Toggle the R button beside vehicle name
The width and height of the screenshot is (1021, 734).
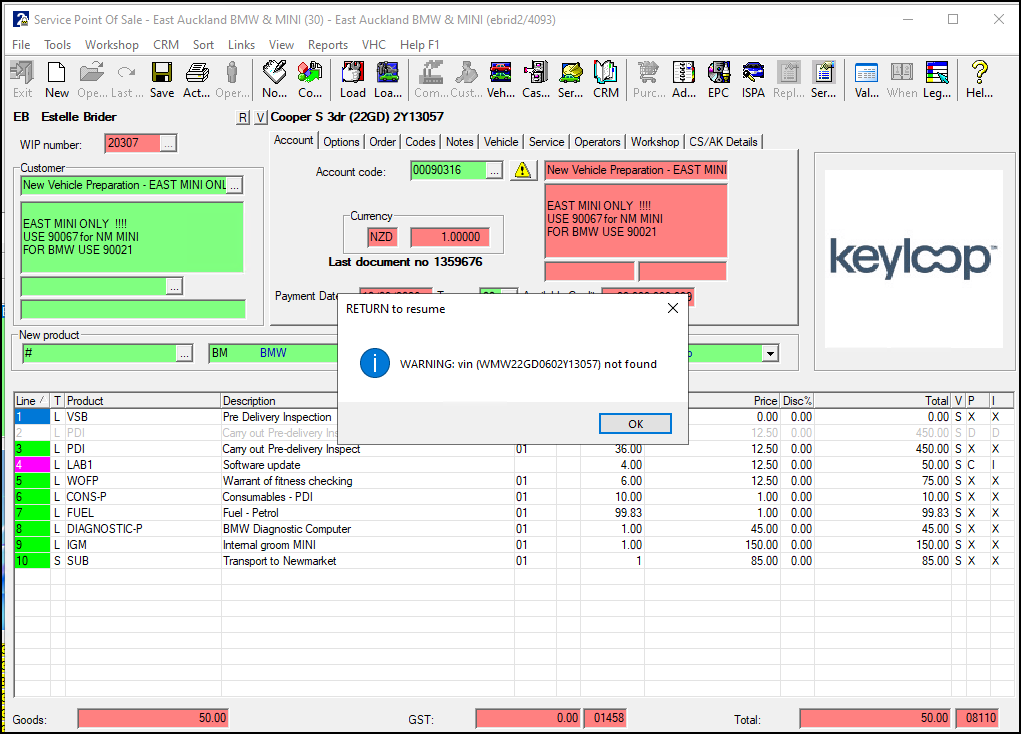(242, 118)
